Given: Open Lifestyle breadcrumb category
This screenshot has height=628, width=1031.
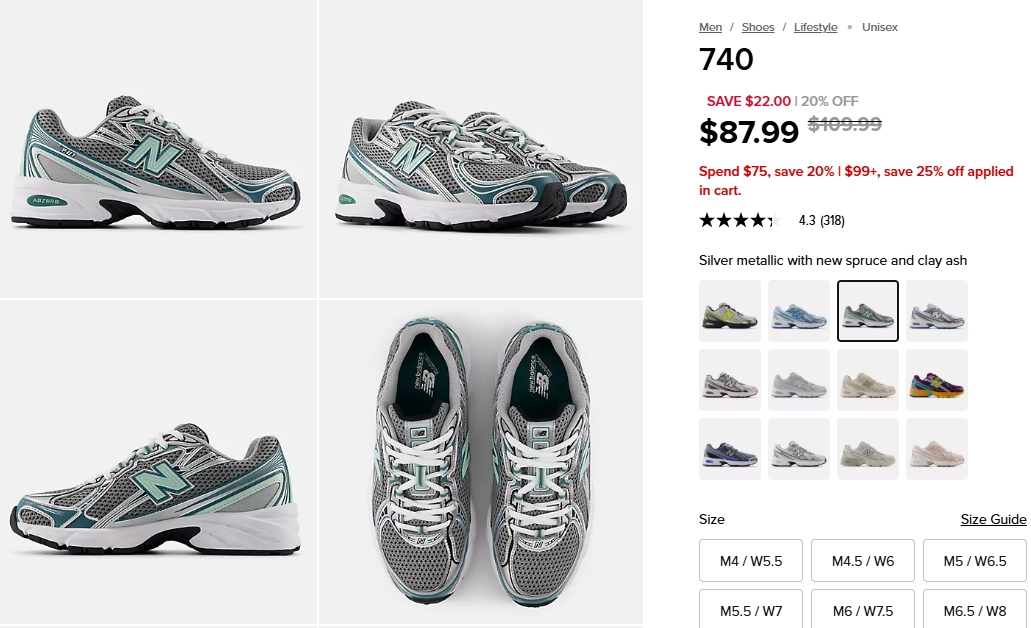Looking at the screenshot, I should [x=815, y=27].
